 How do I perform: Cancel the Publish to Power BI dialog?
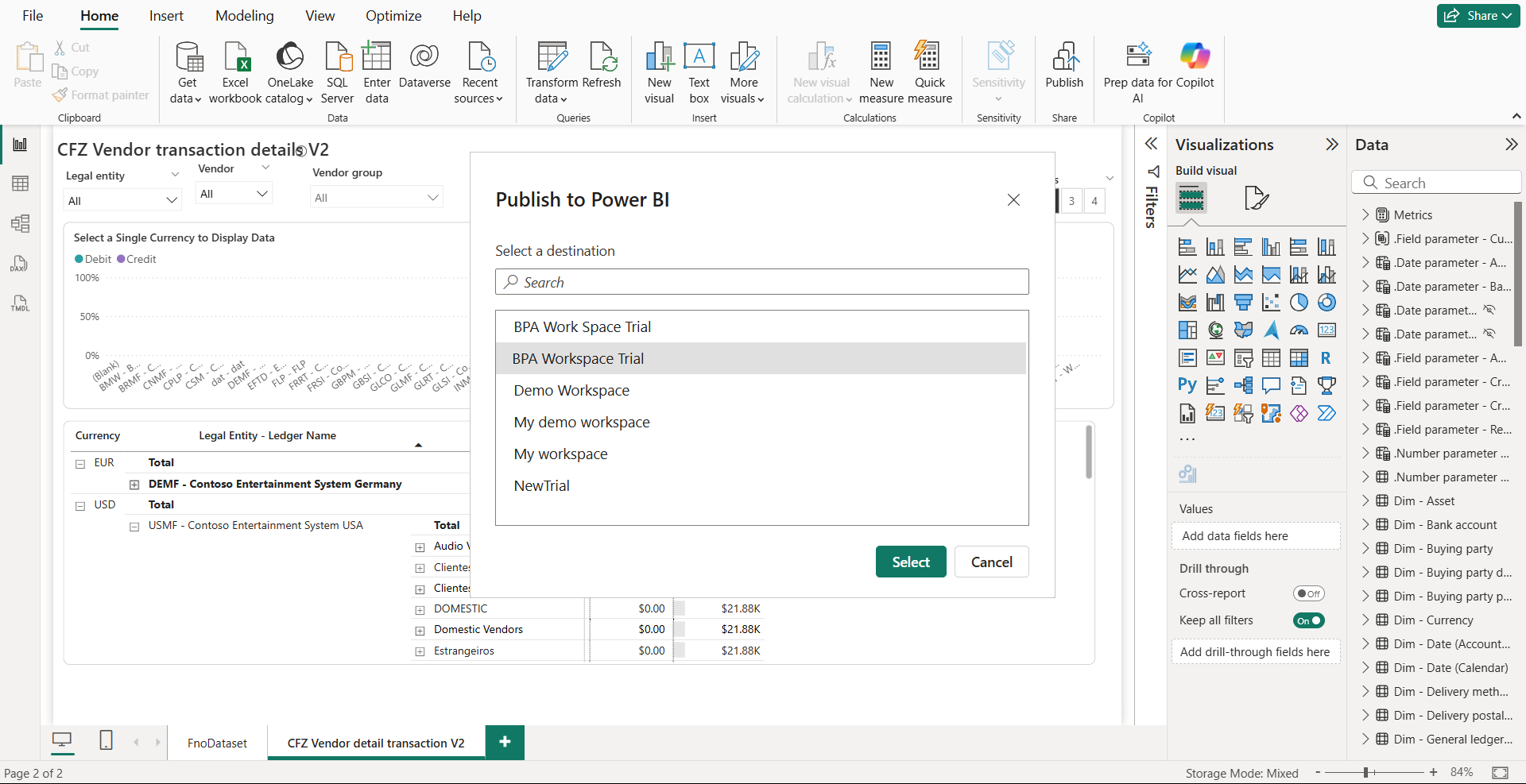point(991,562)
